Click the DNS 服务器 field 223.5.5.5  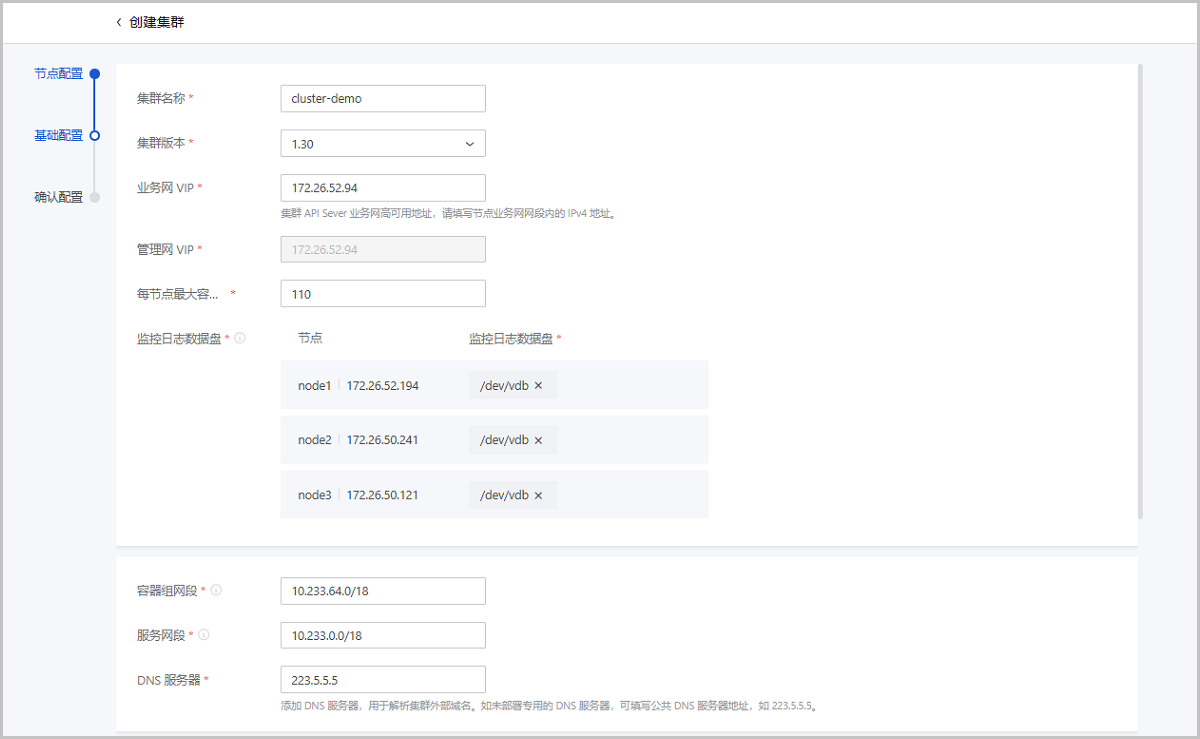383,680
